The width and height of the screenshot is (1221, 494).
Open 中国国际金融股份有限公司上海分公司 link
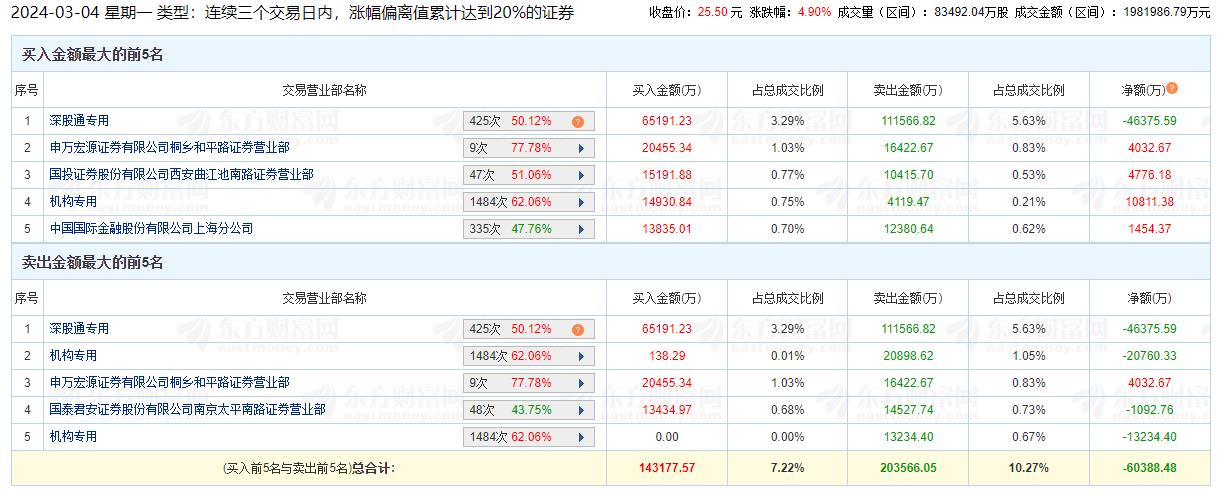tap(151, 229)
